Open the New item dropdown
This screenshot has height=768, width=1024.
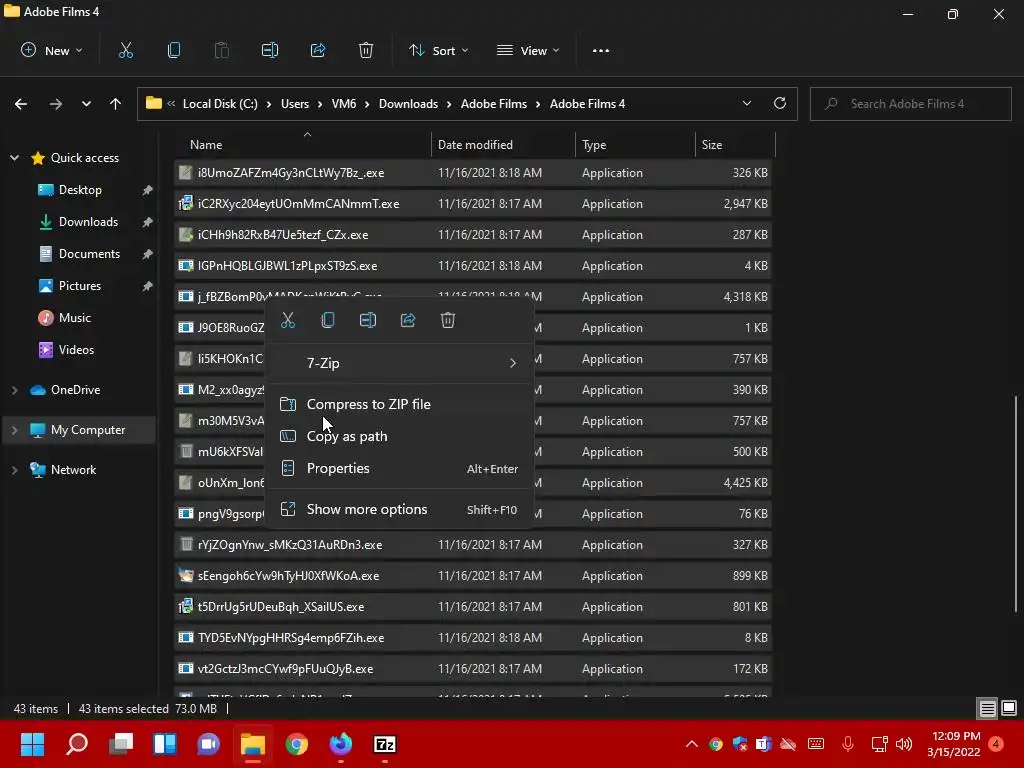pos(52,50)
